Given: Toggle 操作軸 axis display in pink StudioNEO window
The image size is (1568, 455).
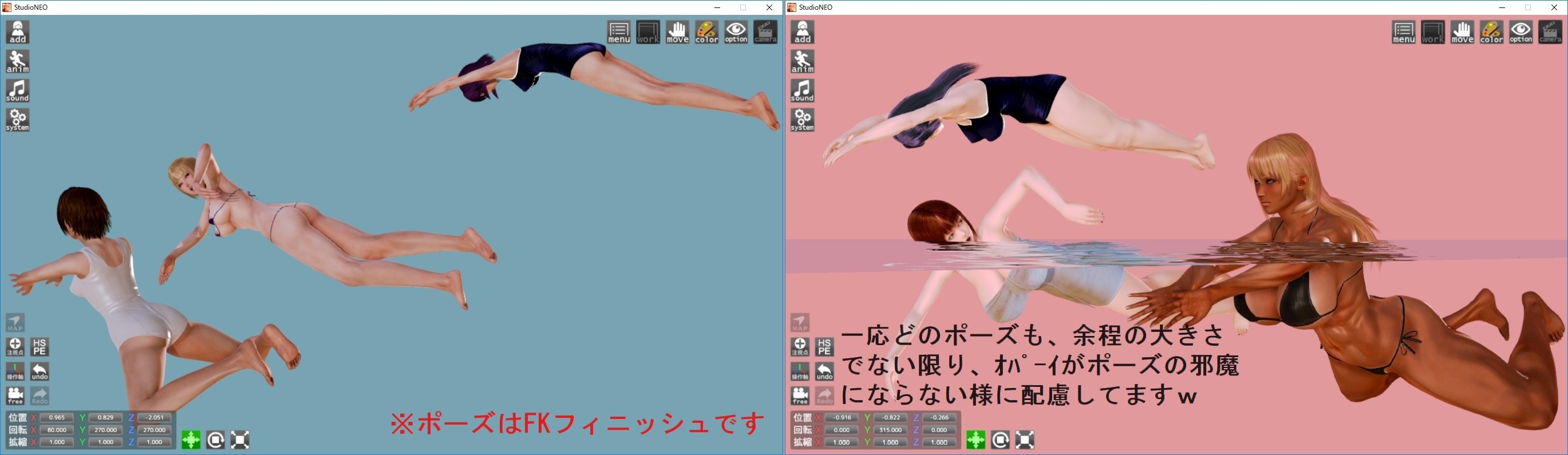Looking at the screenshot, I should click(800, 371).
